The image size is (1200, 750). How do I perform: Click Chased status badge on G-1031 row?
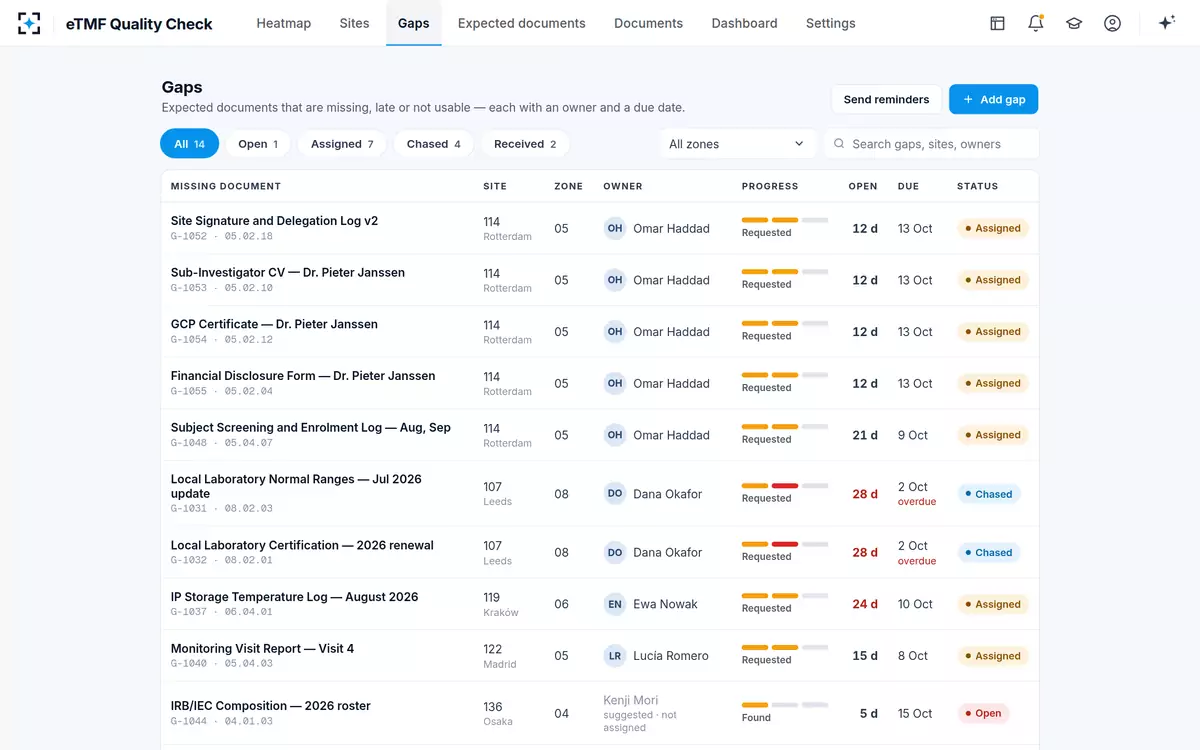click(988, 494)
